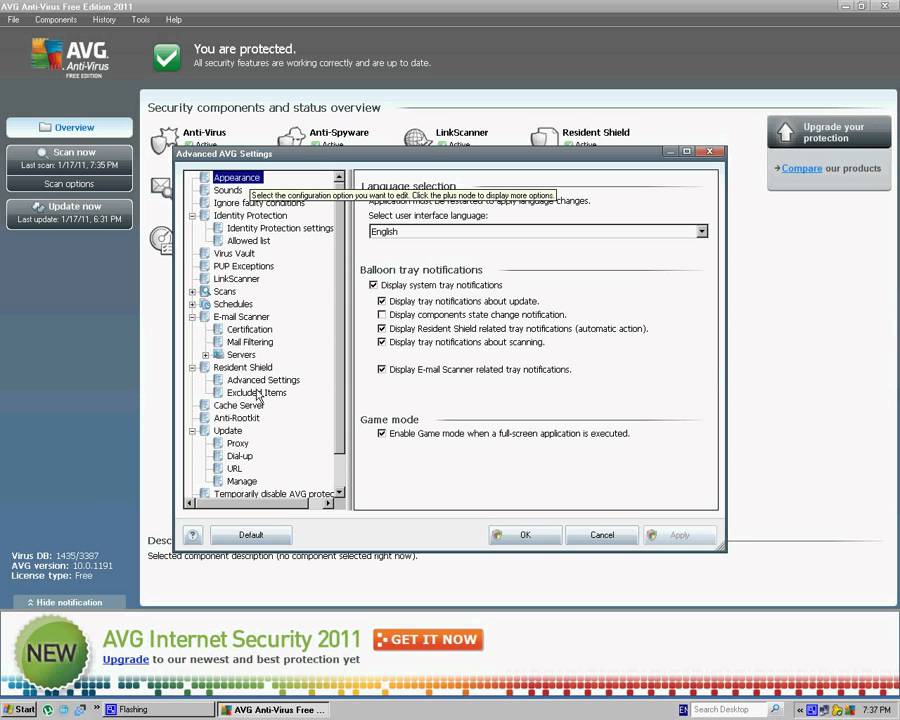
Task: Click the tree vertical scrollbar up arrow
Action: click(339, 177)
